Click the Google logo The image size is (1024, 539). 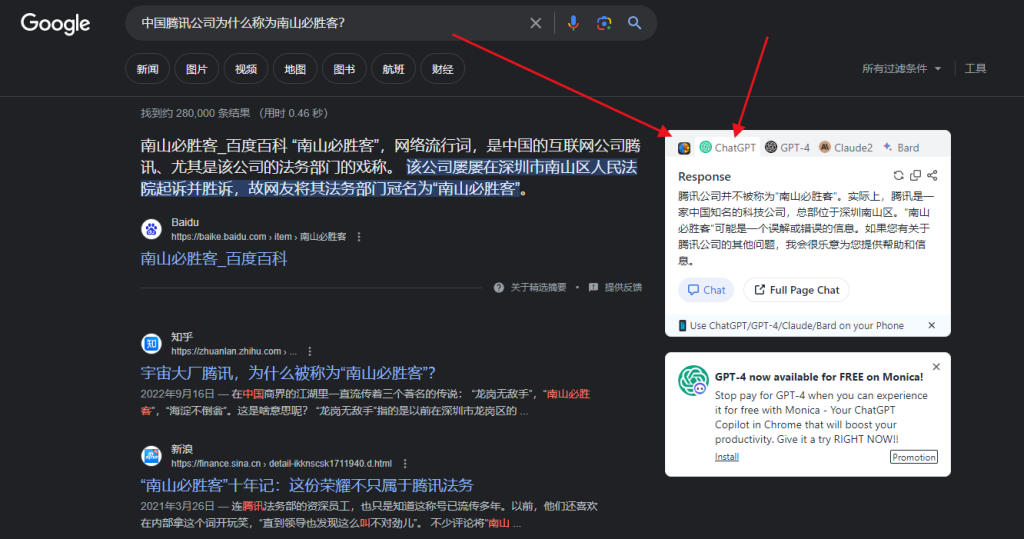tap(56, 24)
